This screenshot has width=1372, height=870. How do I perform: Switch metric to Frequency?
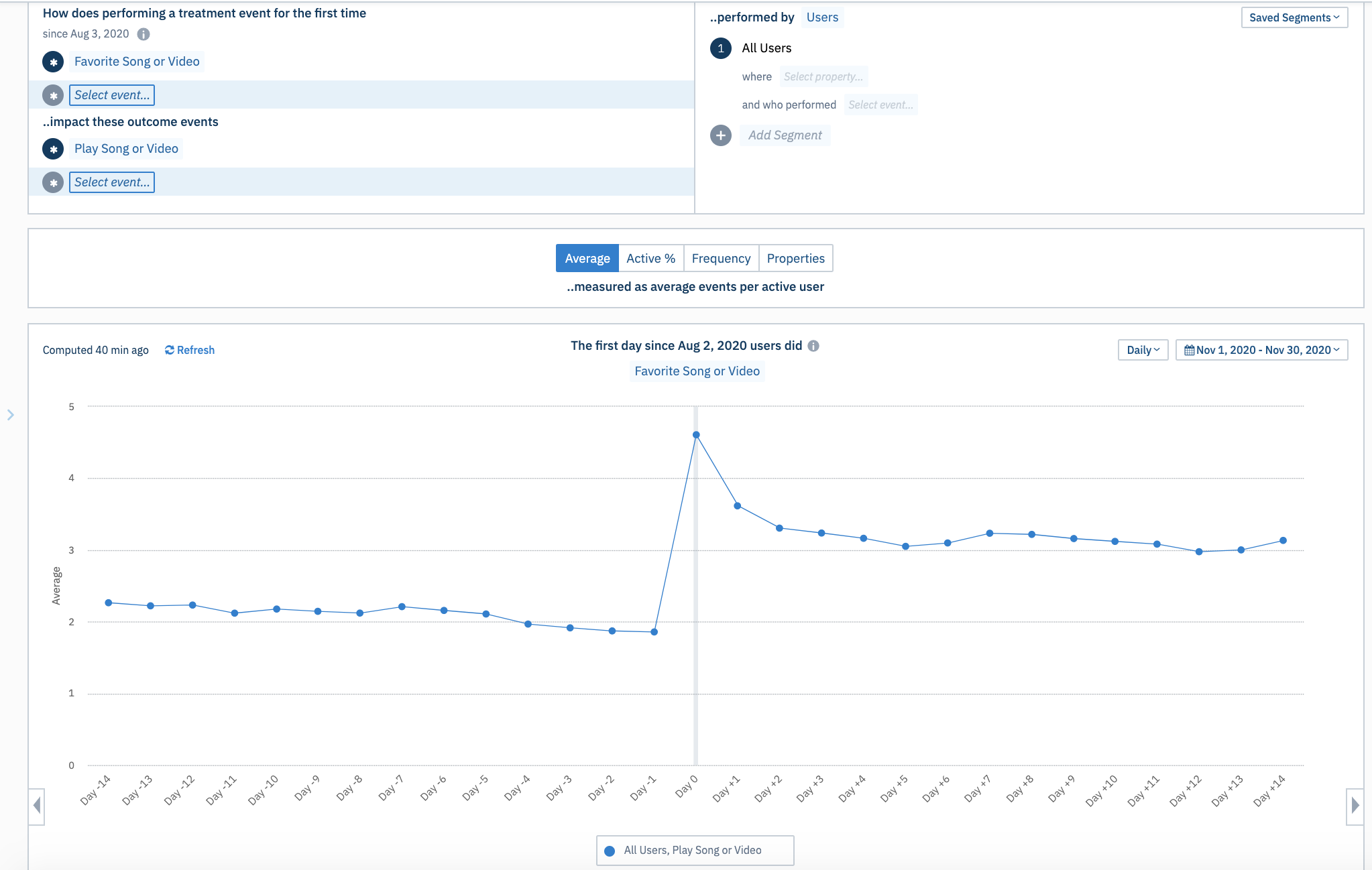click(721, 259)
